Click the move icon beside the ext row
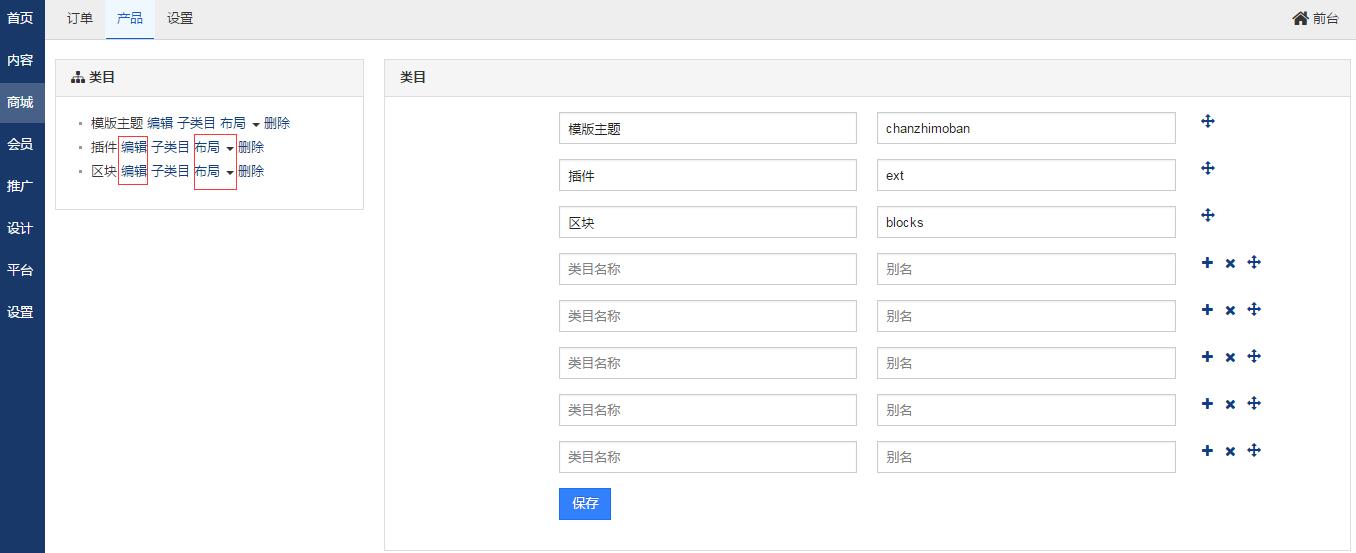Screen dimensions: 1356x553 (1207, 168)
